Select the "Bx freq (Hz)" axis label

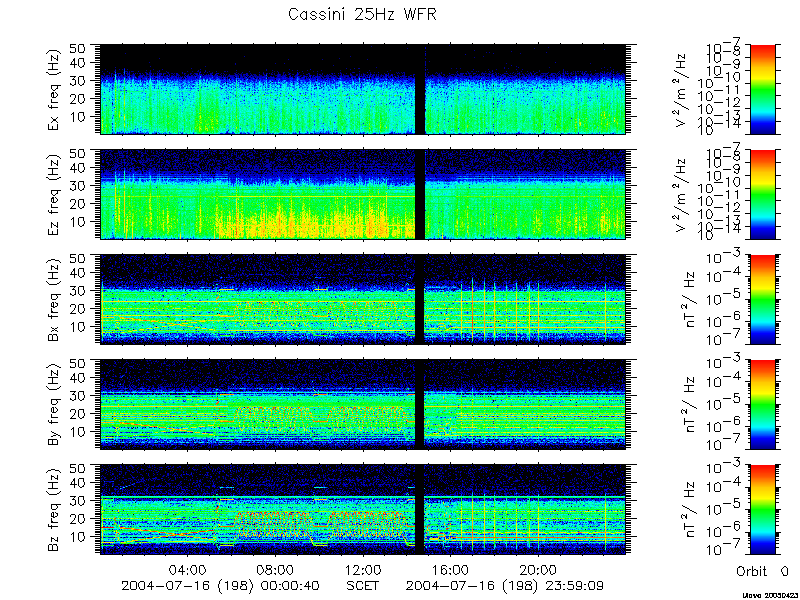coord(54,299)
